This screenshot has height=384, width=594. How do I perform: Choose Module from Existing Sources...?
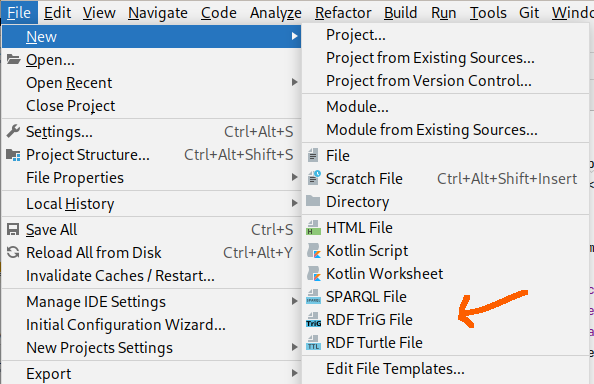pyautogui.click(x=446, y=130)
